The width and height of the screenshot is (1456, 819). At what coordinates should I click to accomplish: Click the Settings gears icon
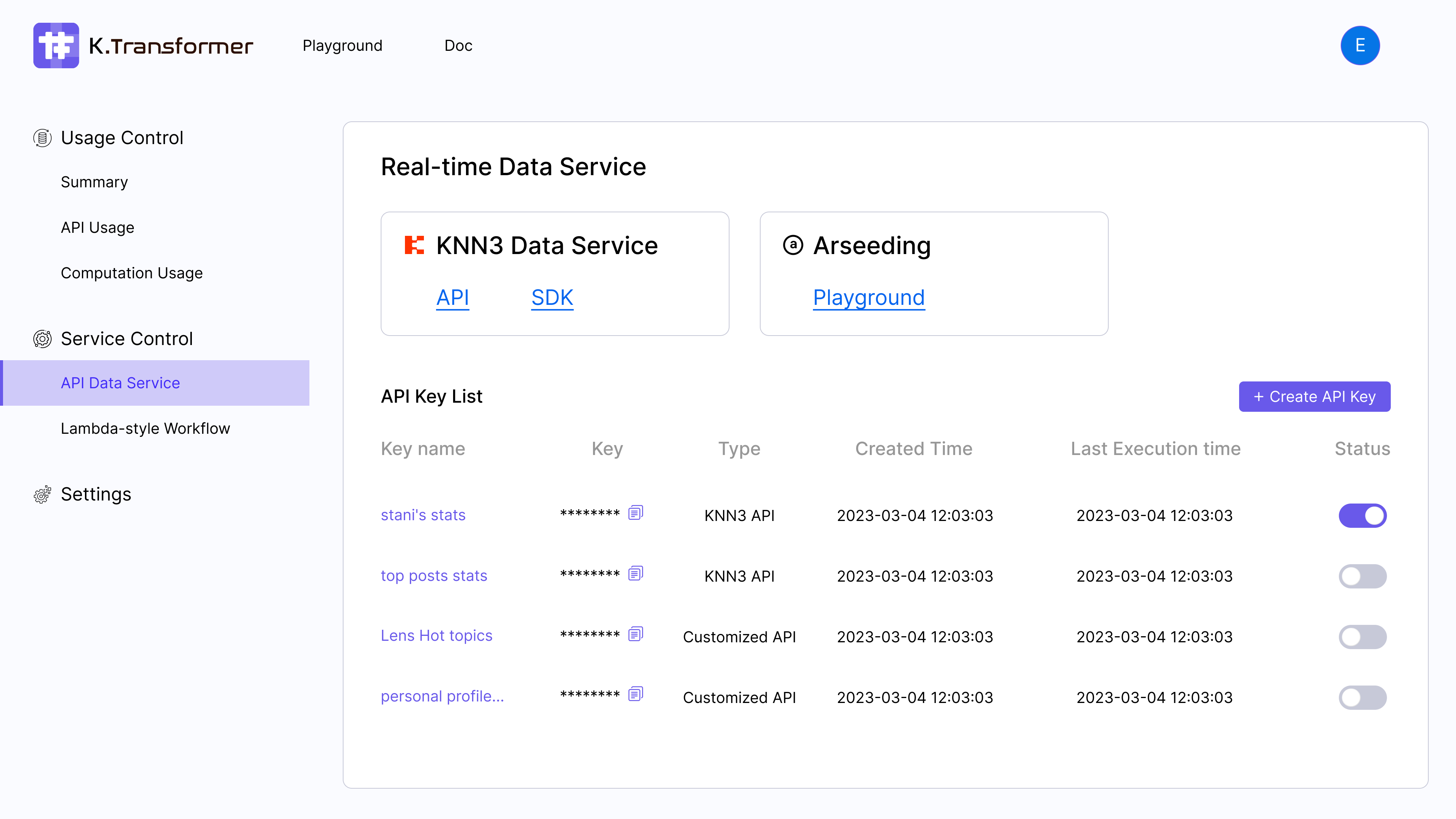(x=42, y=494)
